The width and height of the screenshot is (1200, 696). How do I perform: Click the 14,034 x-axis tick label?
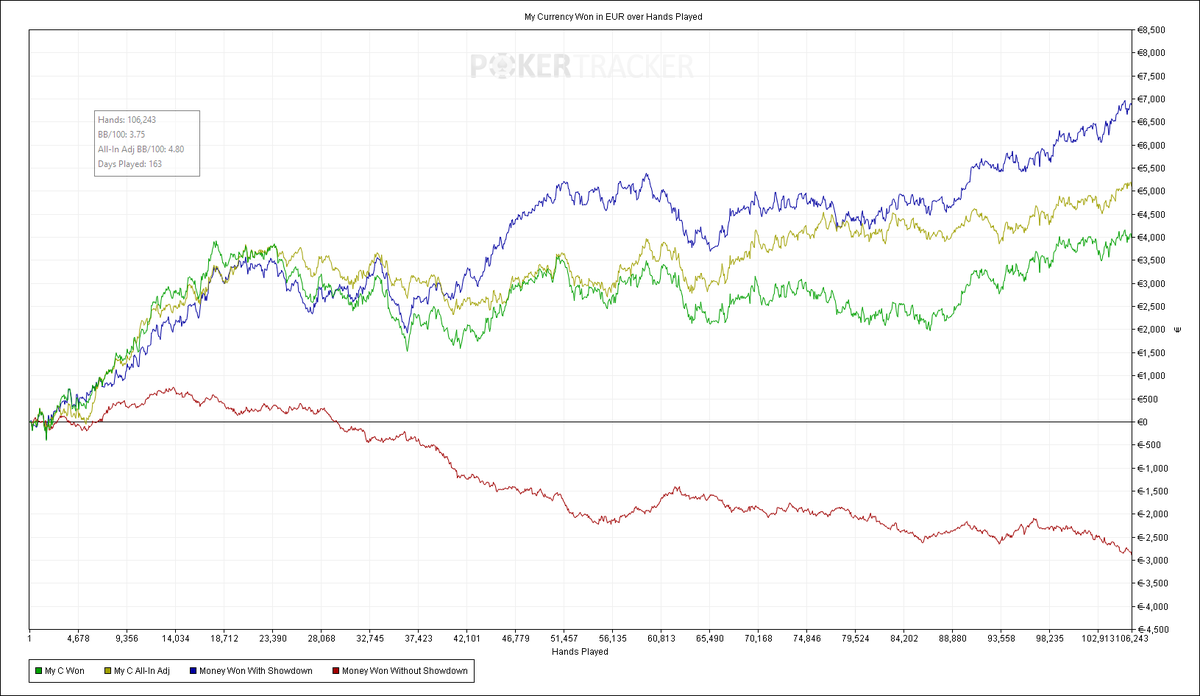click(x=176, y=637)
